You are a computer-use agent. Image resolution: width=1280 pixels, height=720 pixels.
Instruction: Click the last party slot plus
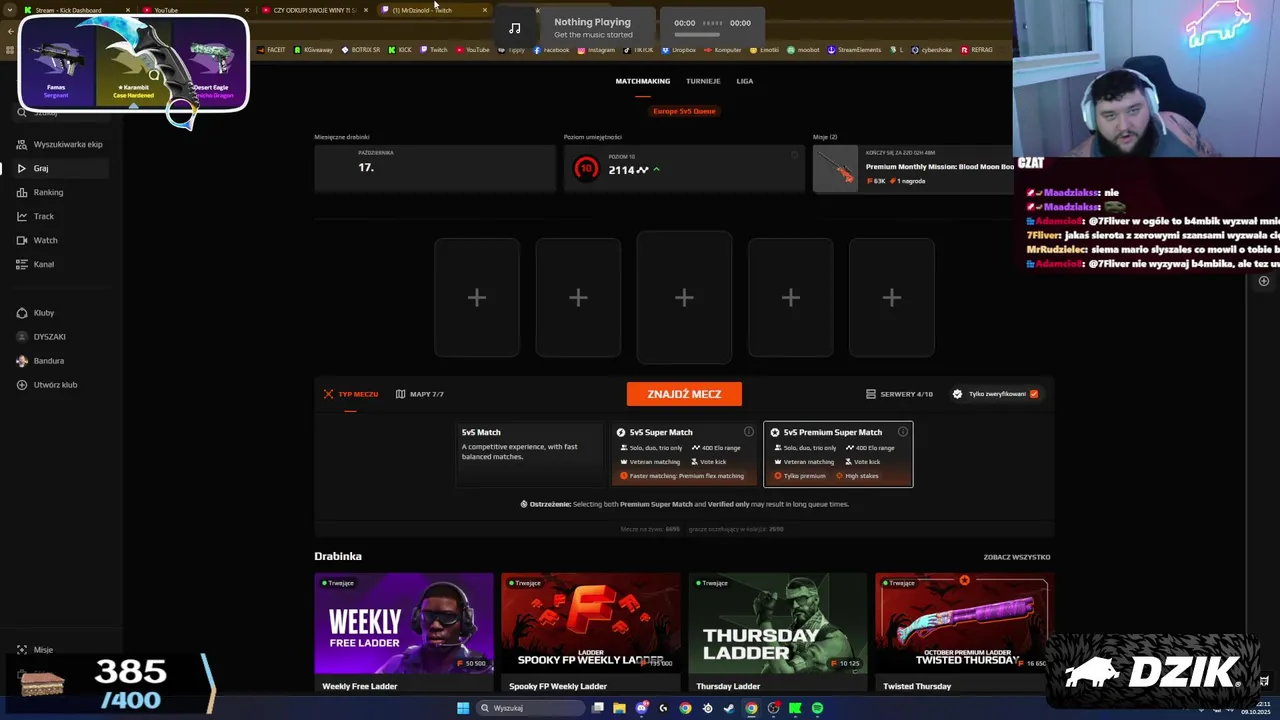coord(892,297)
